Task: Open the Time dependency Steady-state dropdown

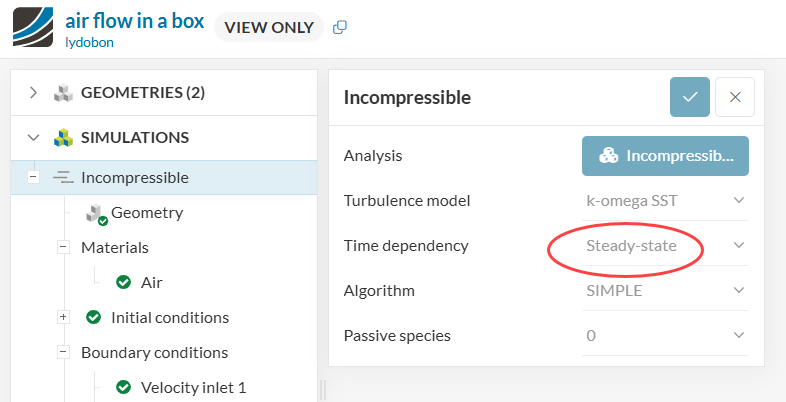Action: click(664, 246)
